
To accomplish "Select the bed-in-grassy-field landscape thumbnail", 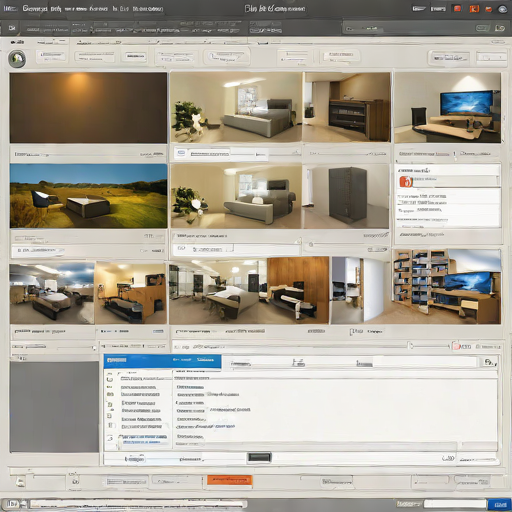I will (89, 196).
